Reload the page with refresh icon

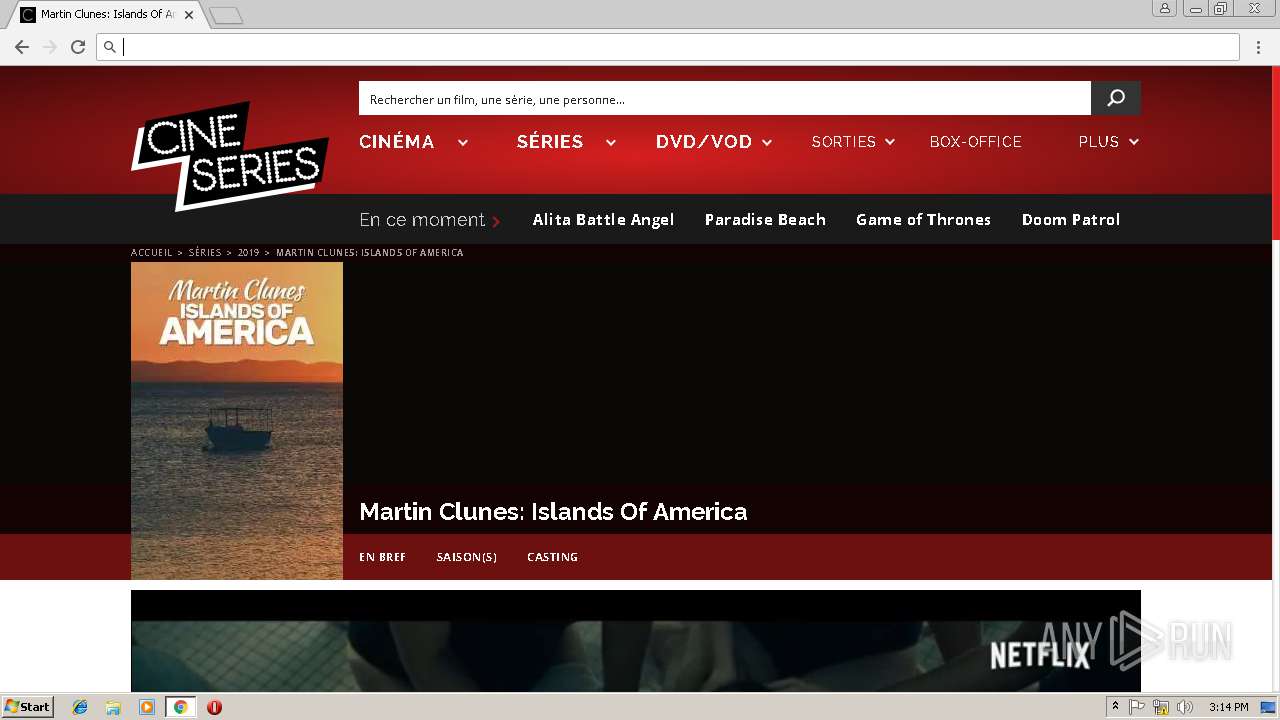pos(78,47)
